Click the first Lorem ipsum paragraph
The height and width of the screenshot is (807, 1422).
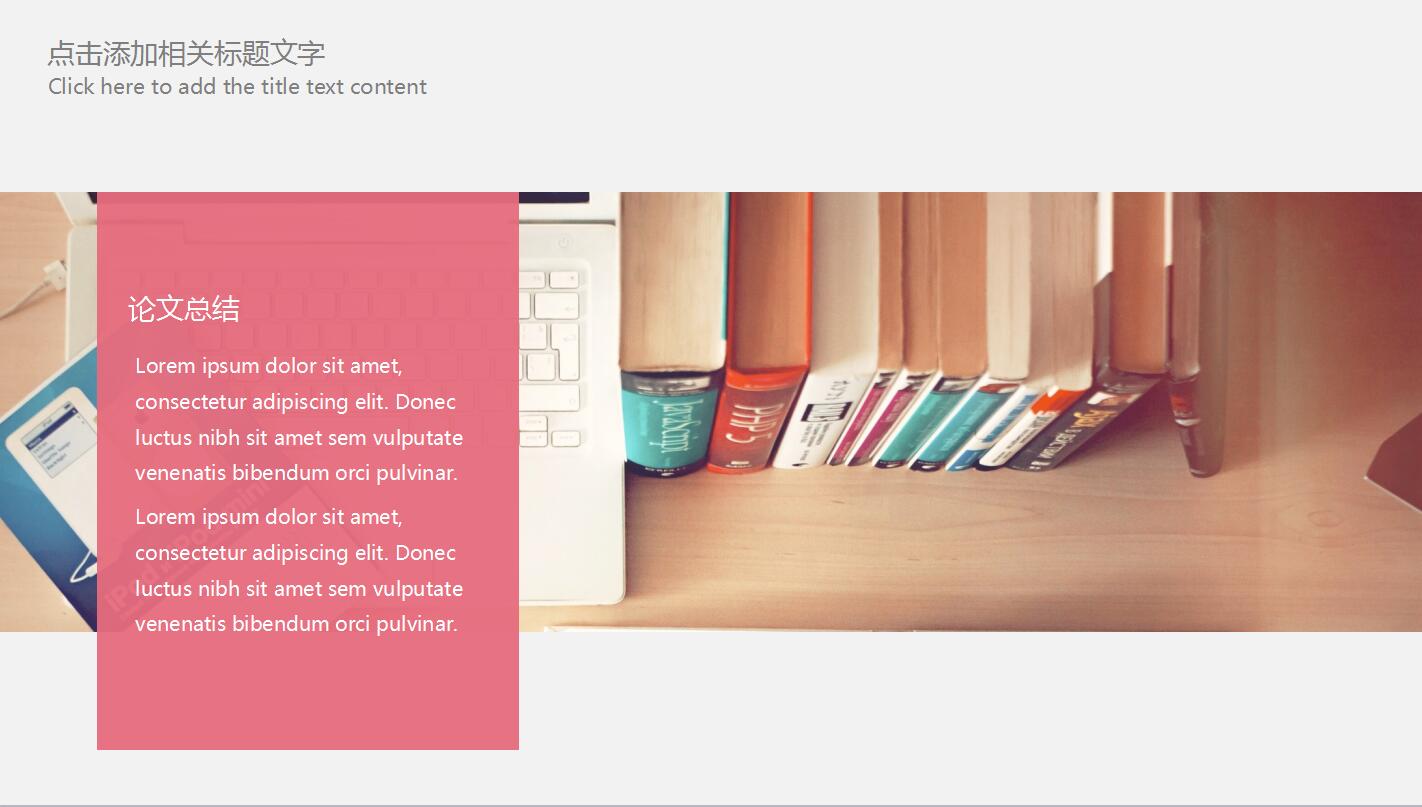[x=299, y=419]
